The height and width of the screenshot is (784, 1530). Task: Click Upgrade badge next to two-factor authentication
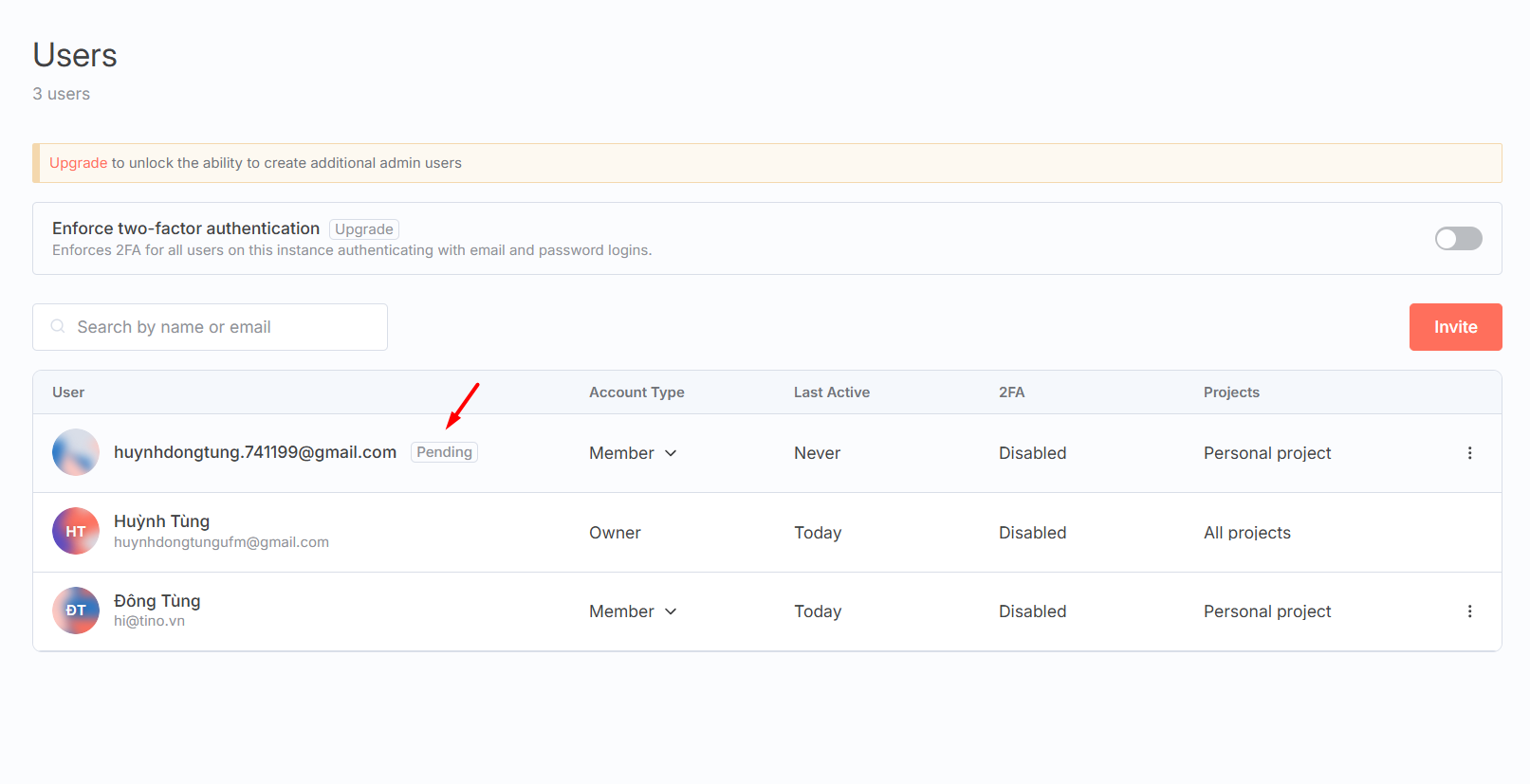364,229
